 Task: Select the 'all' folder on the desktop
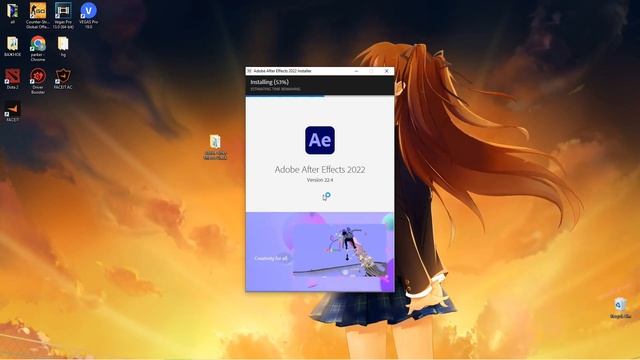point(12,13)
